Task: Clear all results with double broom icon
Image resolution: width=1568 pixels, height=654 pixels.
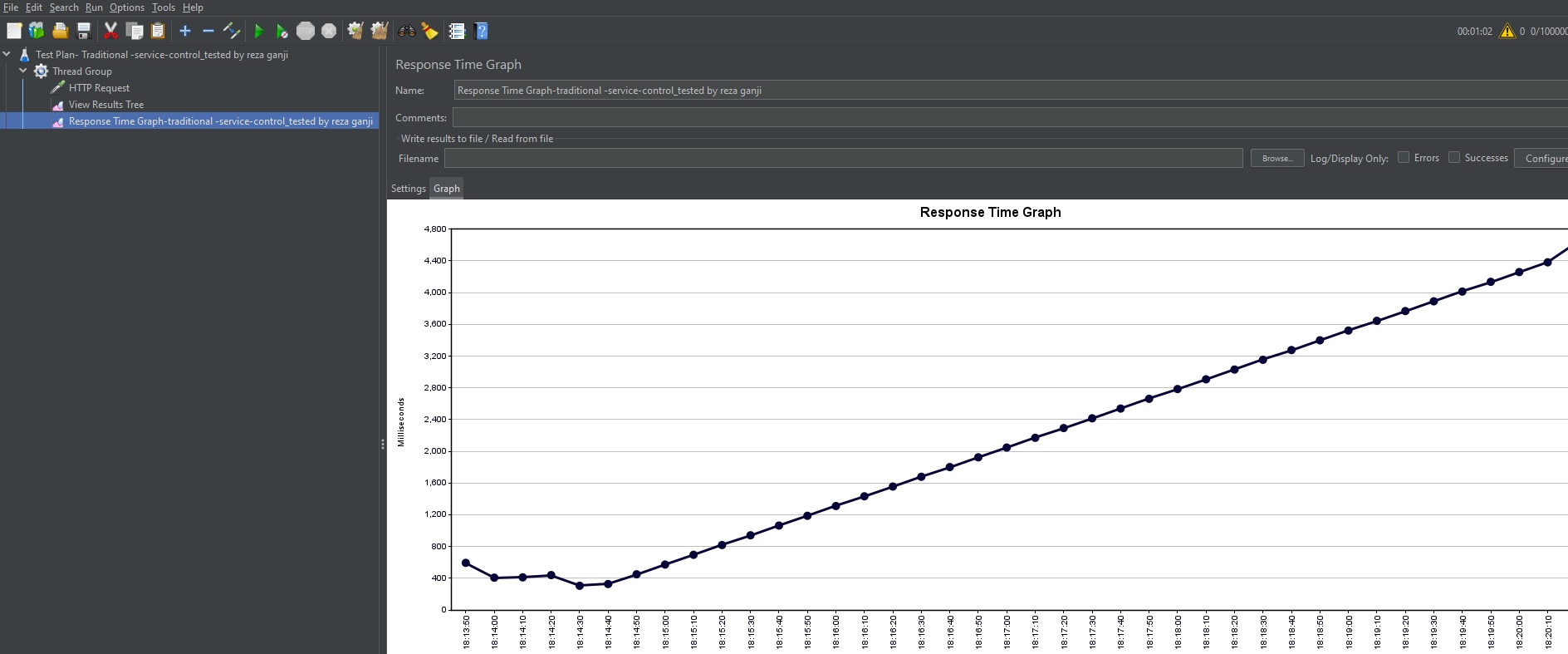Action: click(380, 31)
